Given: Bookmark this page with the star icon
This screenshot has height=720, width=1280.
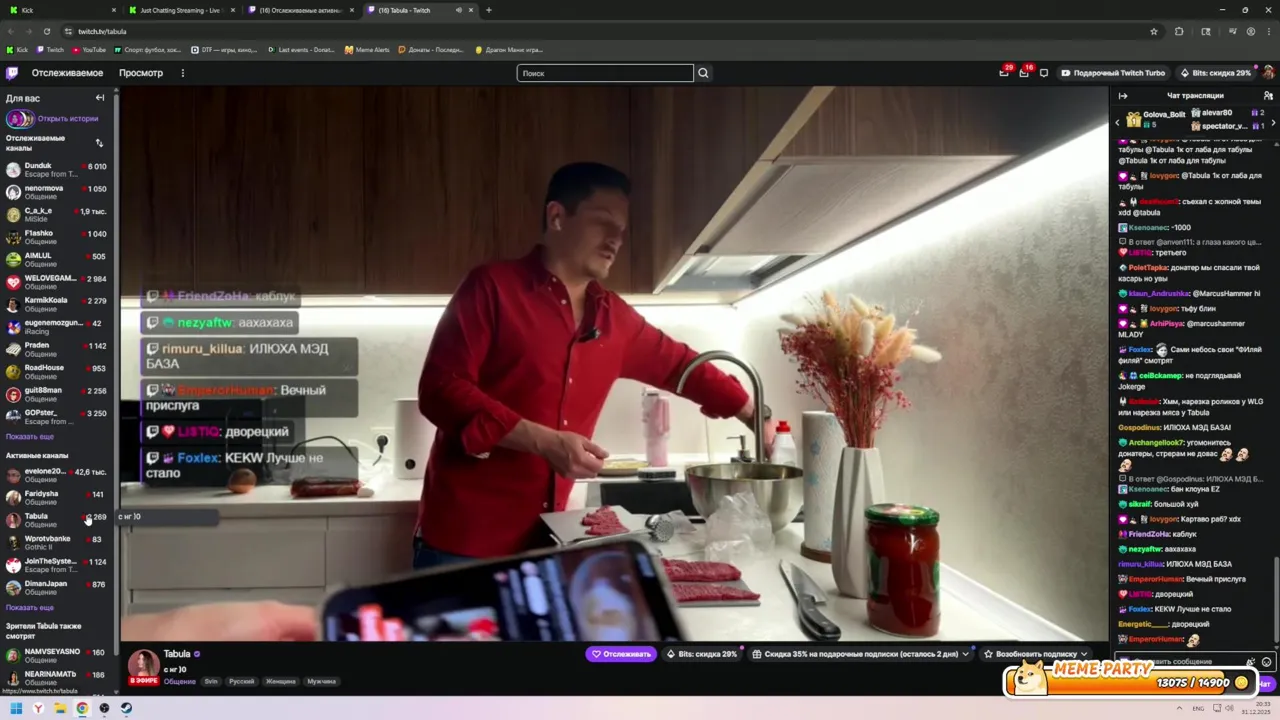Looking at the screenshot, I should point(1154,31).
